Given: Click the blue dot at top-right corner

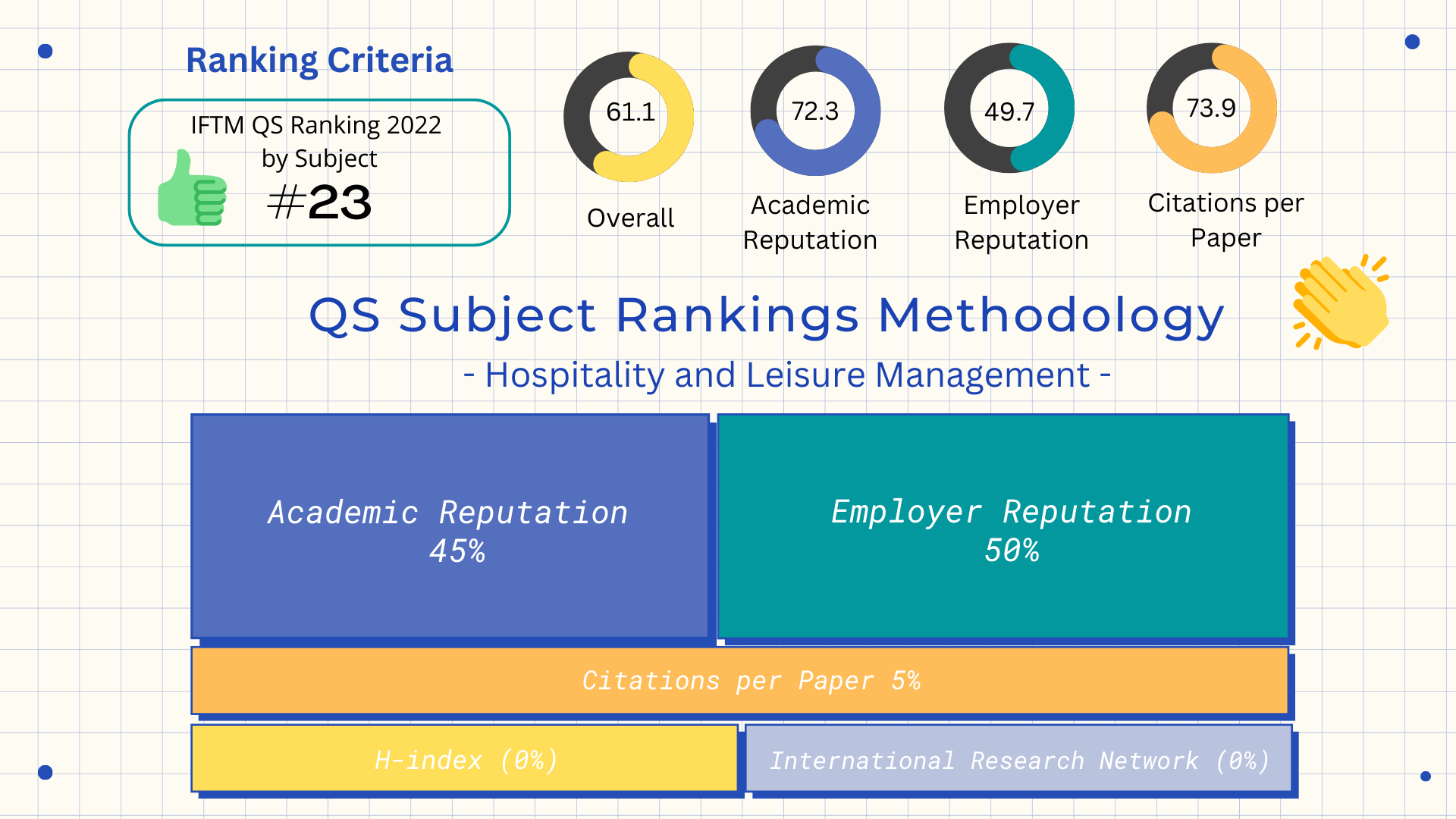Looking at the screenshot, I should [x=1412, y=42].
